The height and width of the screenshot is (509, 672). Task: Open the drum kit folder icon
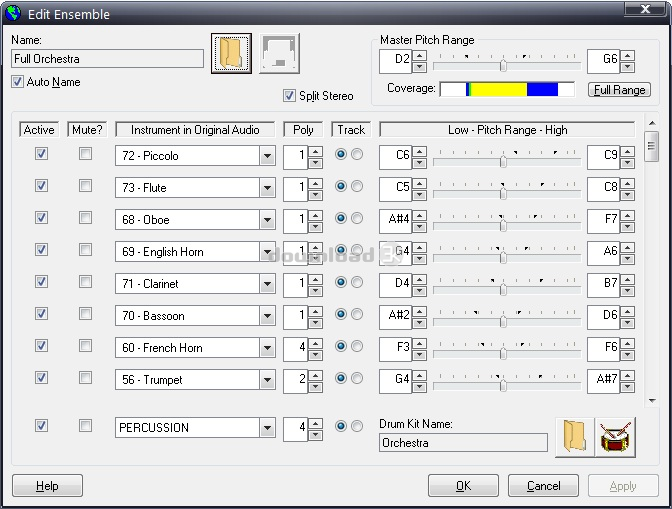(x=572, y=437)
